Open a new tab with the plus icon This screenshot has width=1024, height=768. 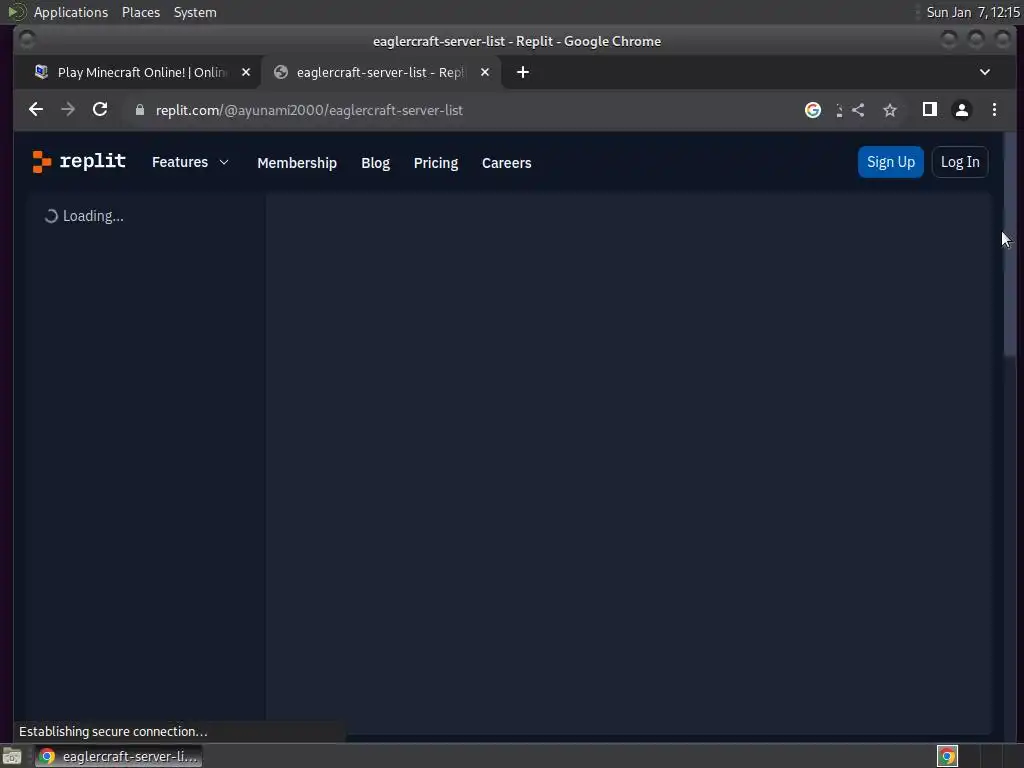(522, 72)
